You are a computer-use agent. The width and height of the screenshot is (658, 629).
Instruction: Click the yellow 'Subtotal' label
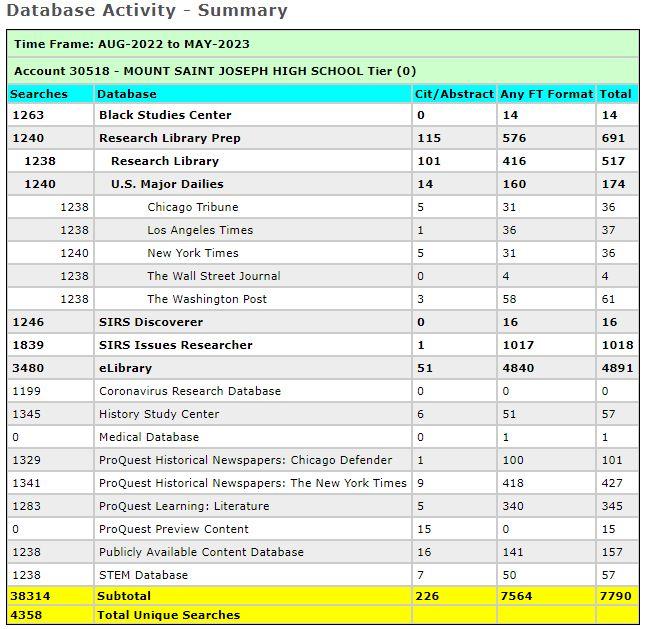click(123, 596)
